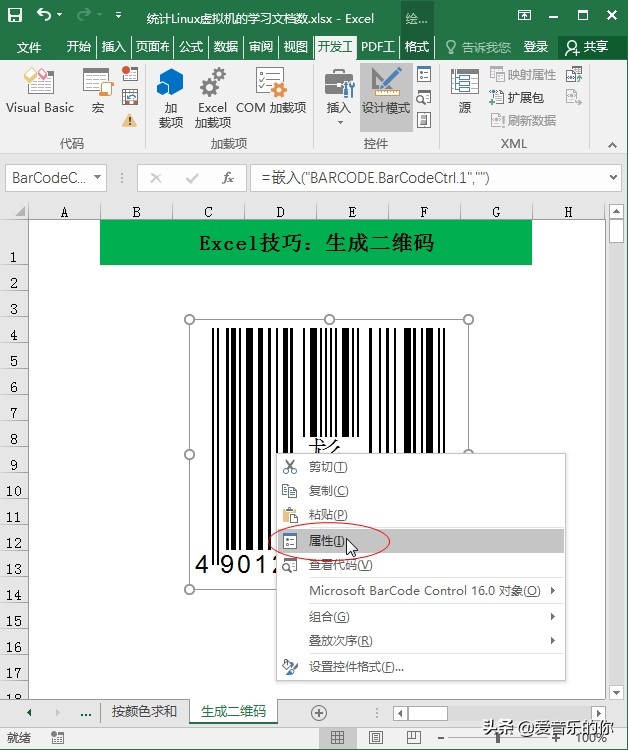Image resolution: width=628 pixels, height=750 pixels.
Task: Expand Microsoft BarCode Control 16.0 对象 submenu
Action: (x=421, y=591)
